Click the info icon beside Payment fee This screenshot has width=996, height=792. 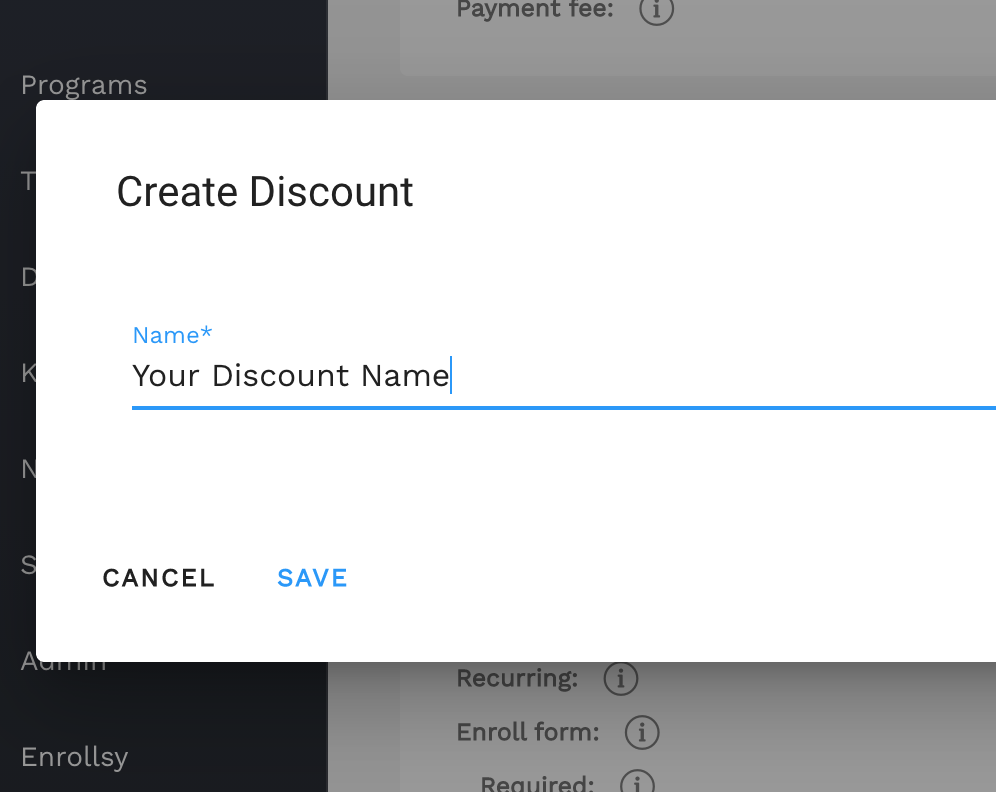coord(656,11)
